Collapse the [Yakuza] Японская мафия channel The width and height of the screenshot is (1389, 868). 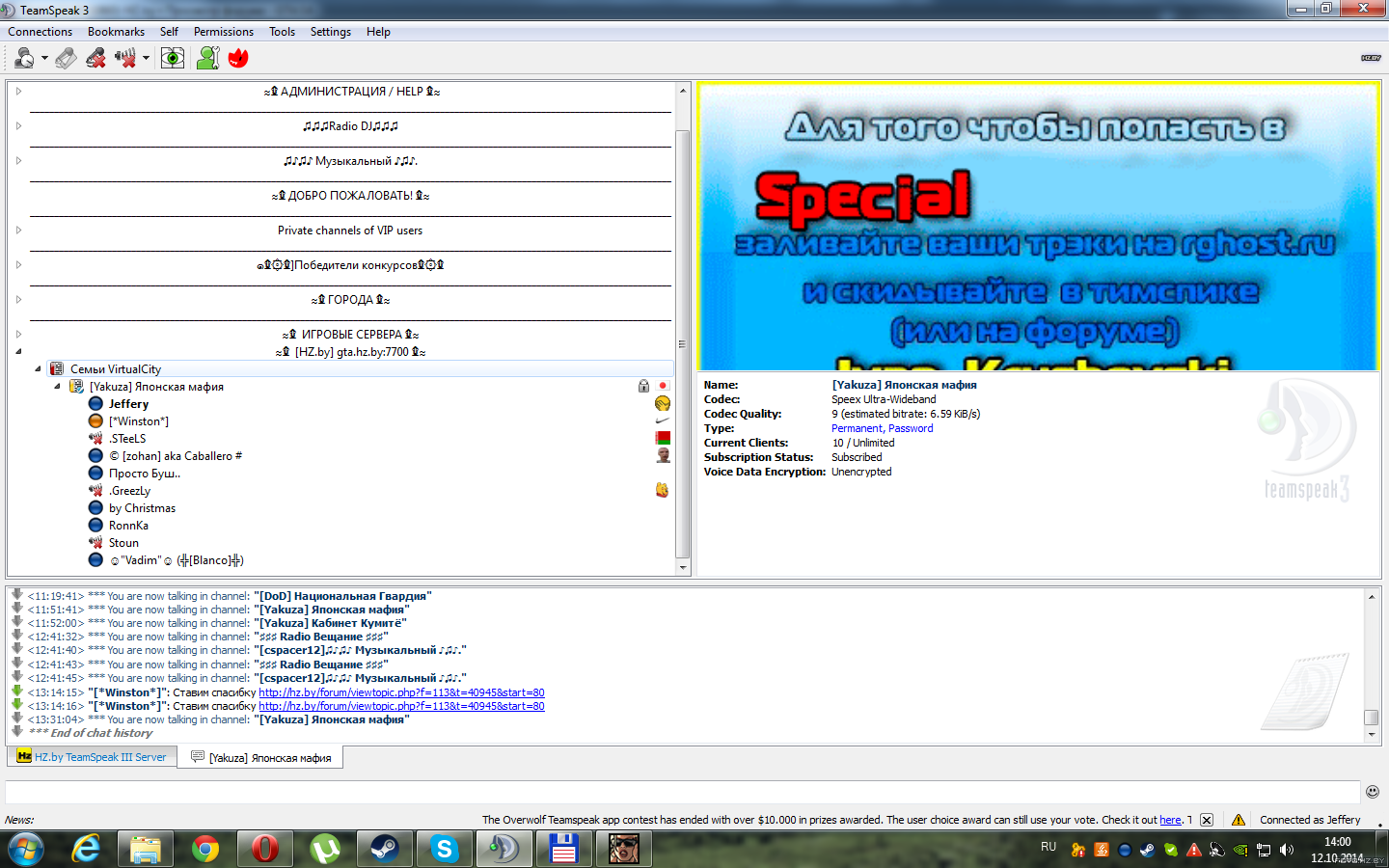point(57,387)
